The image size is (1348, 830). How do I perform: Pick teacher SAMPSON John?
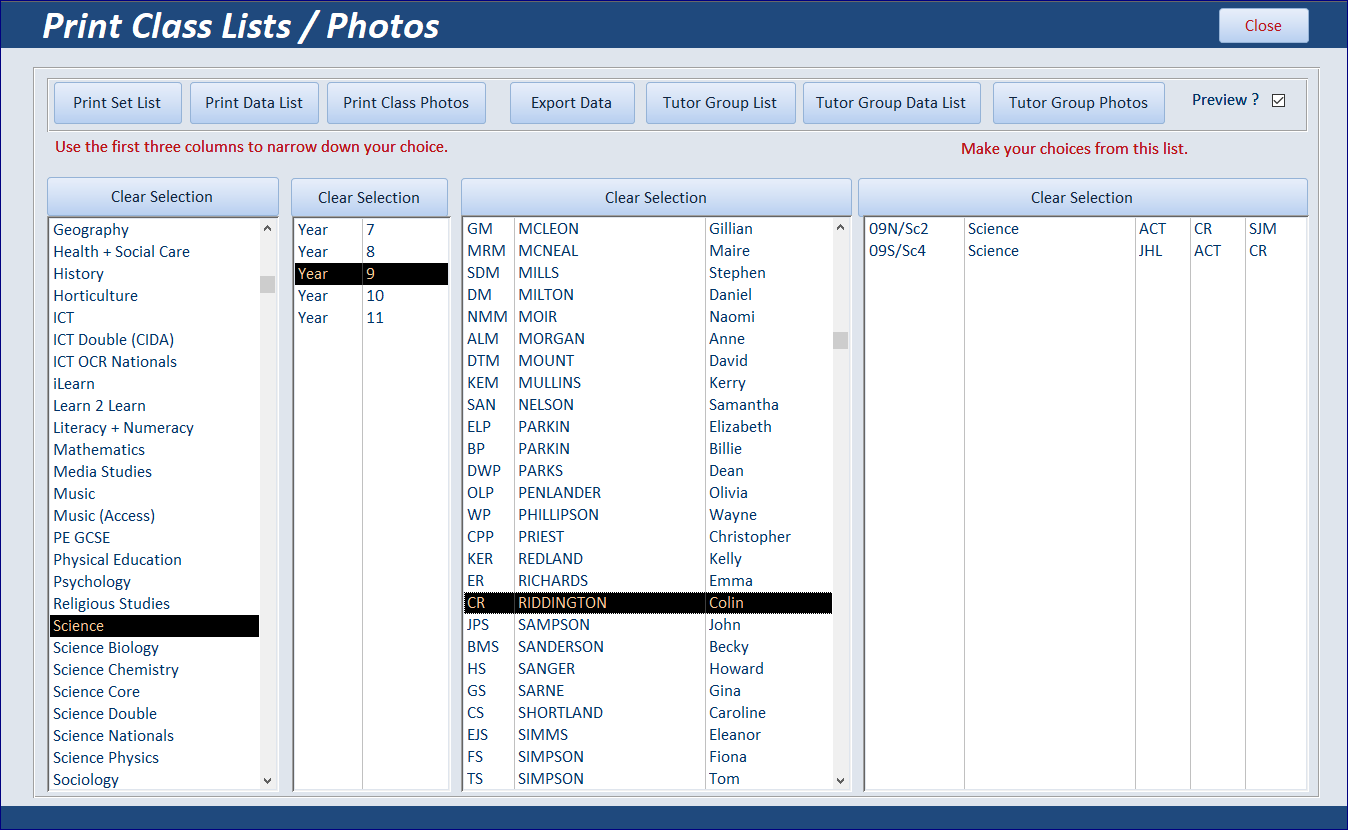pyautogui.click(x=648, y=625)
